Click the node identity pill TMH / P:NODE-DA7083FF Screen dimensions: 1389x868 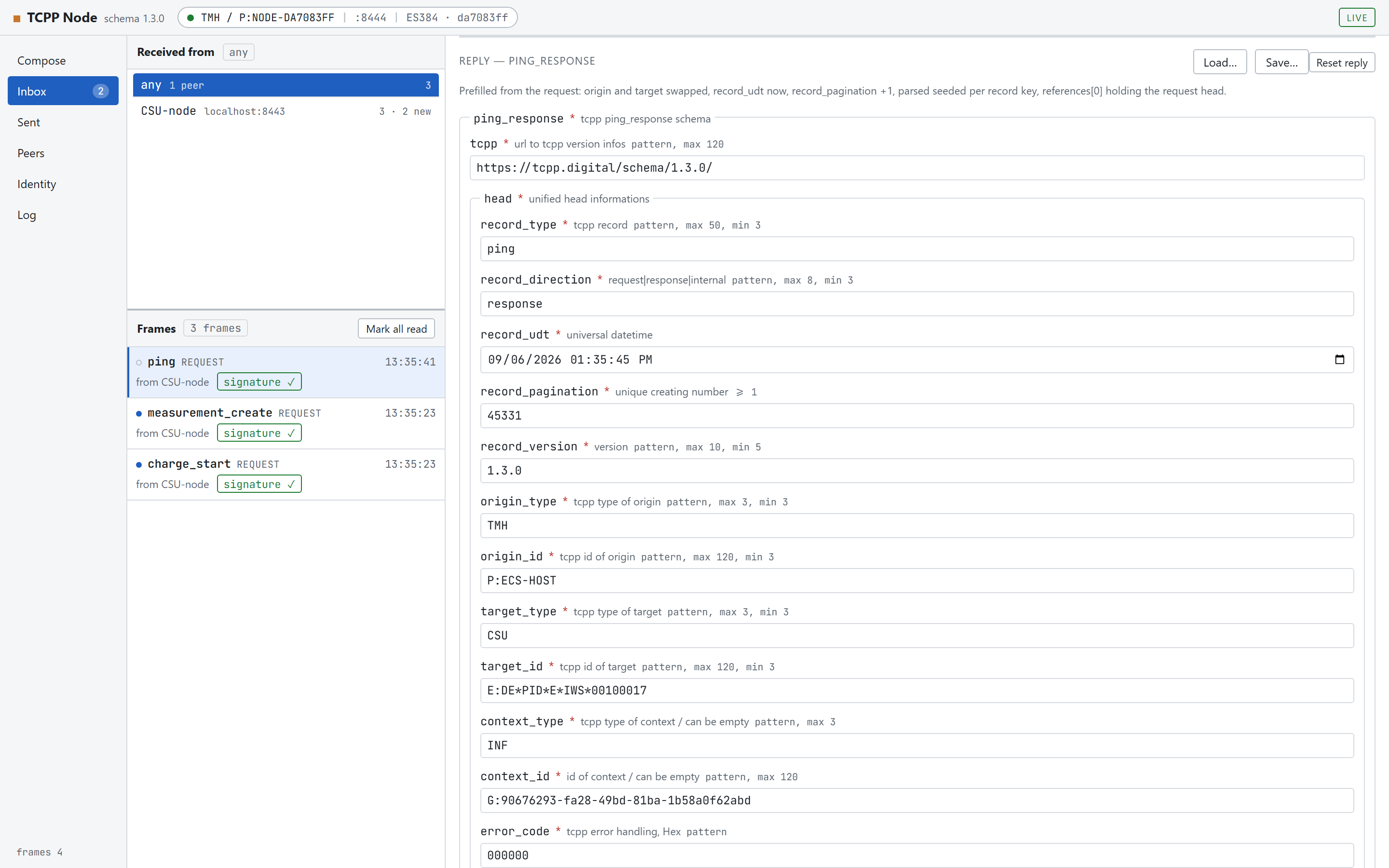pyautogui.click(x=347, y=18)
